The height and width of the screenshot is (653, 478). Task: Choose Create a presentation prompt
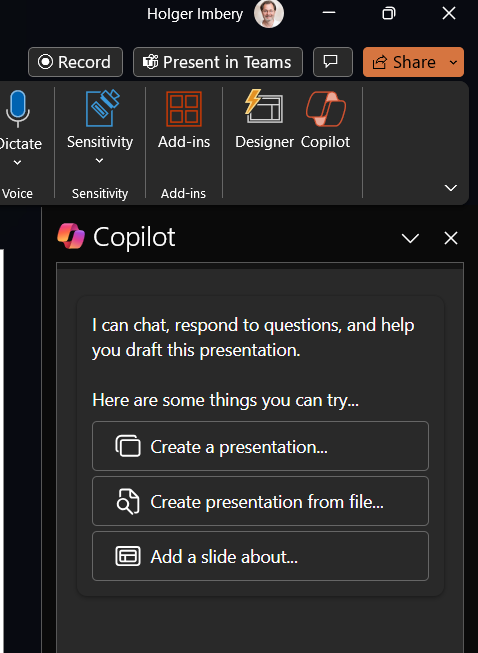(260, 446)
